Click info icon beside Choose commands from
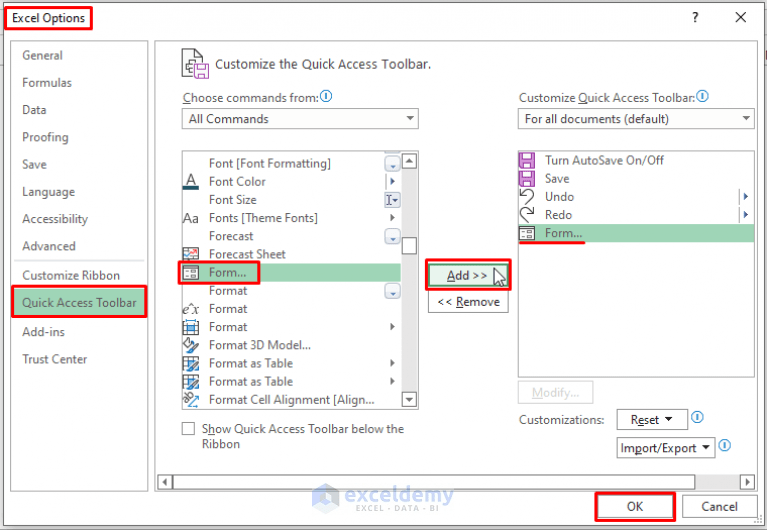Viewport: 767px width, 530px height. 326,96
